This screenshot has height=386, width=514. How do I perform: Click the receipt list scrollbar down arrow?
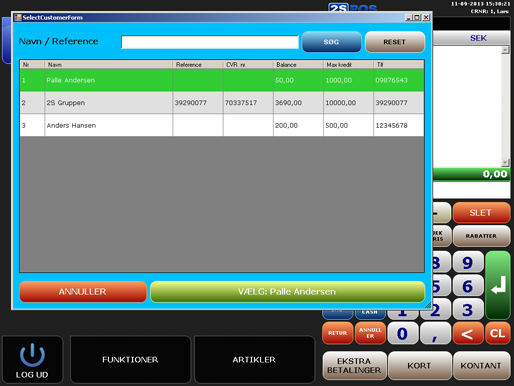(x=505, y=162)
